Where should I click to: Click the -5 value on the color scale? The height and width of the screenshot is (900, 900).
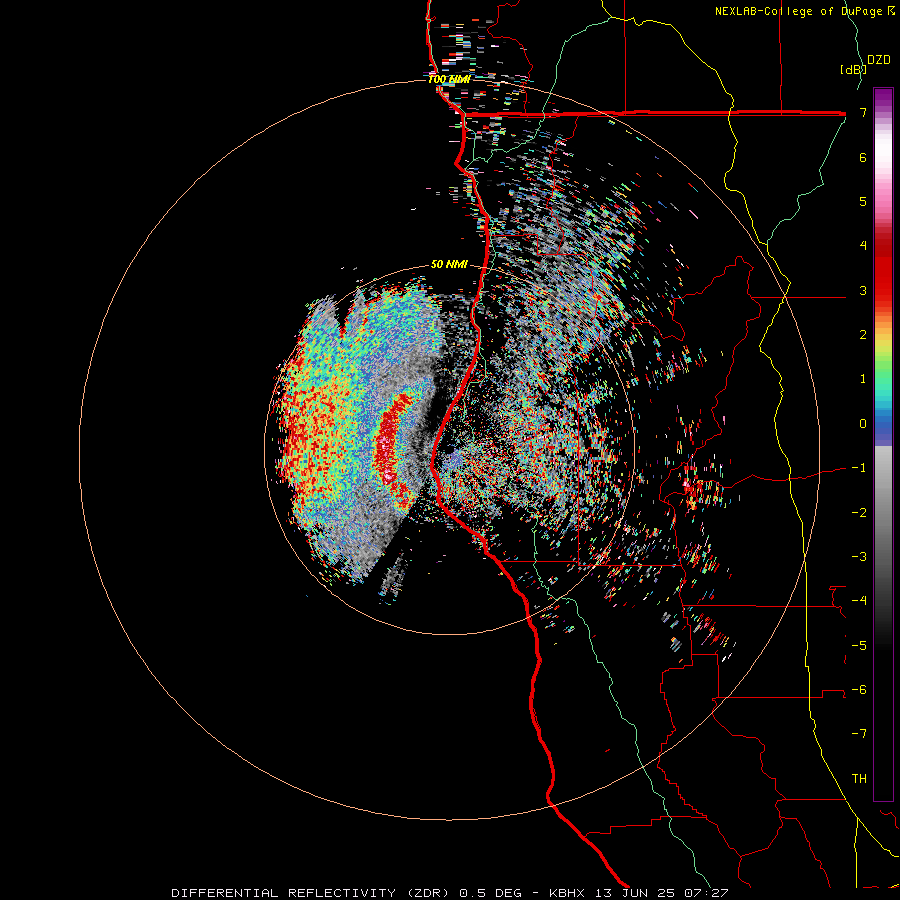(x=859, y=645)
